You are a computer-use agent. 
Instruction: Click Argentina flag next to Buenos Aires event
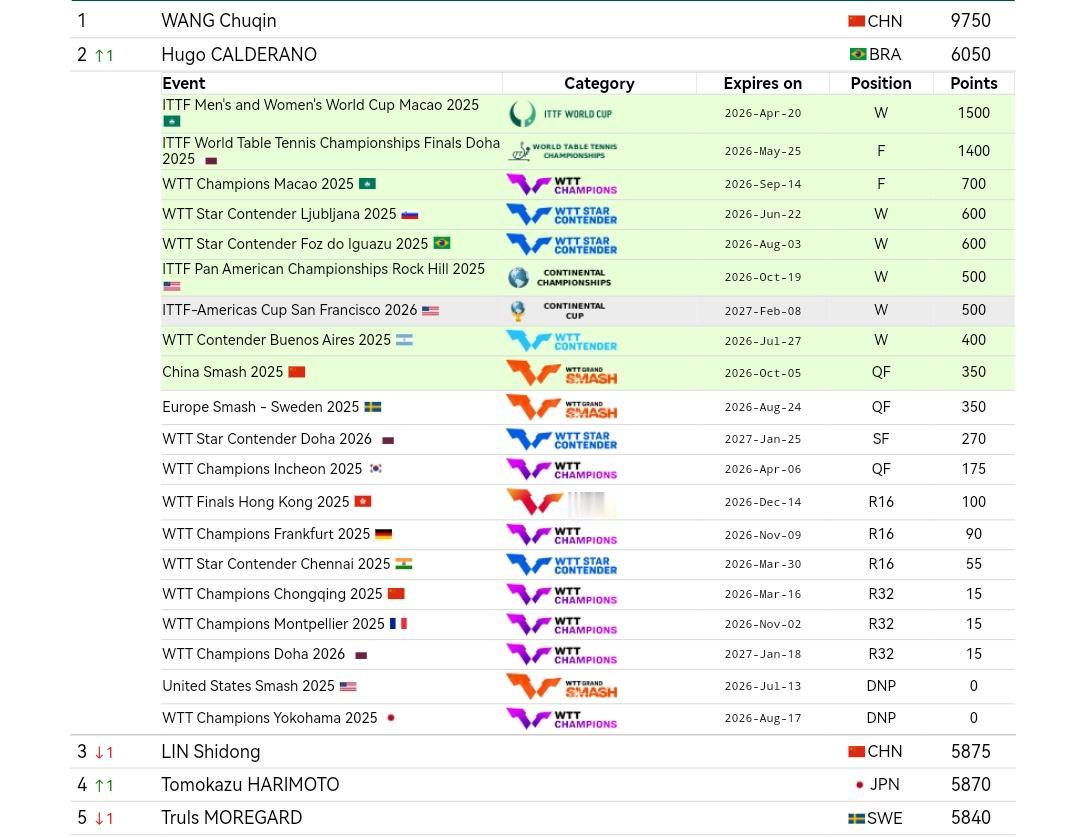[x=404, y=340]
